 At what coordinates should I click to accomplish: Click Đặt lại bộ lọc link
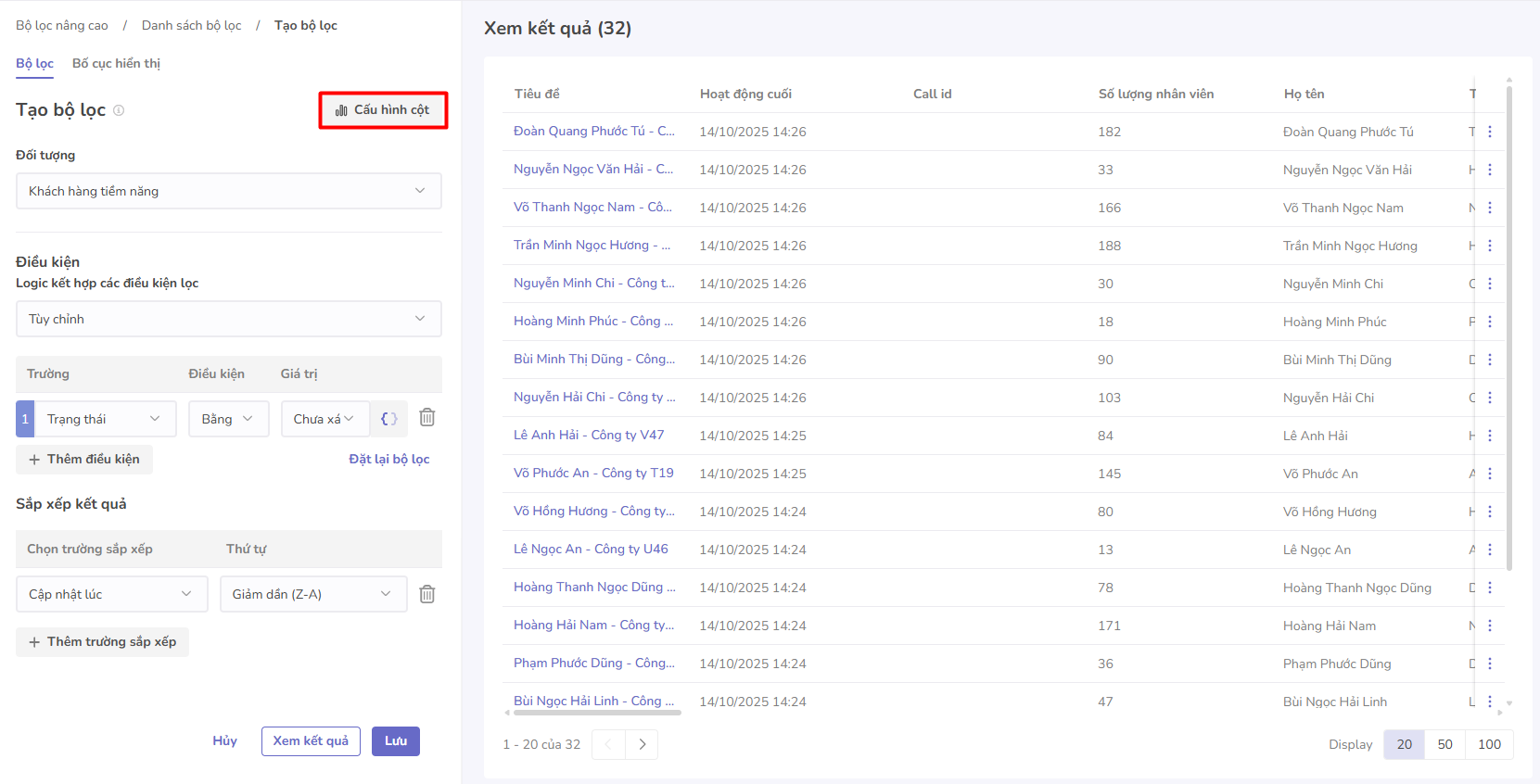(x=388, y=459)
